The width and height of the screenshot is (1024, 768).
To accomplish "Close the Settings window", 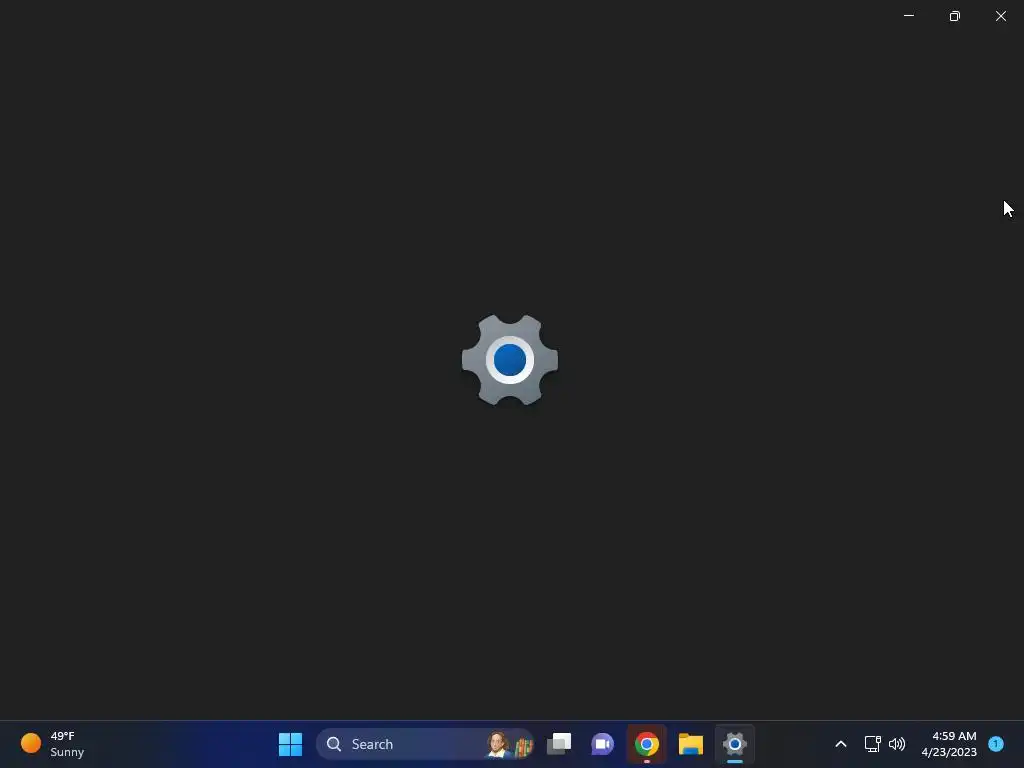I will pos(1000,16).
